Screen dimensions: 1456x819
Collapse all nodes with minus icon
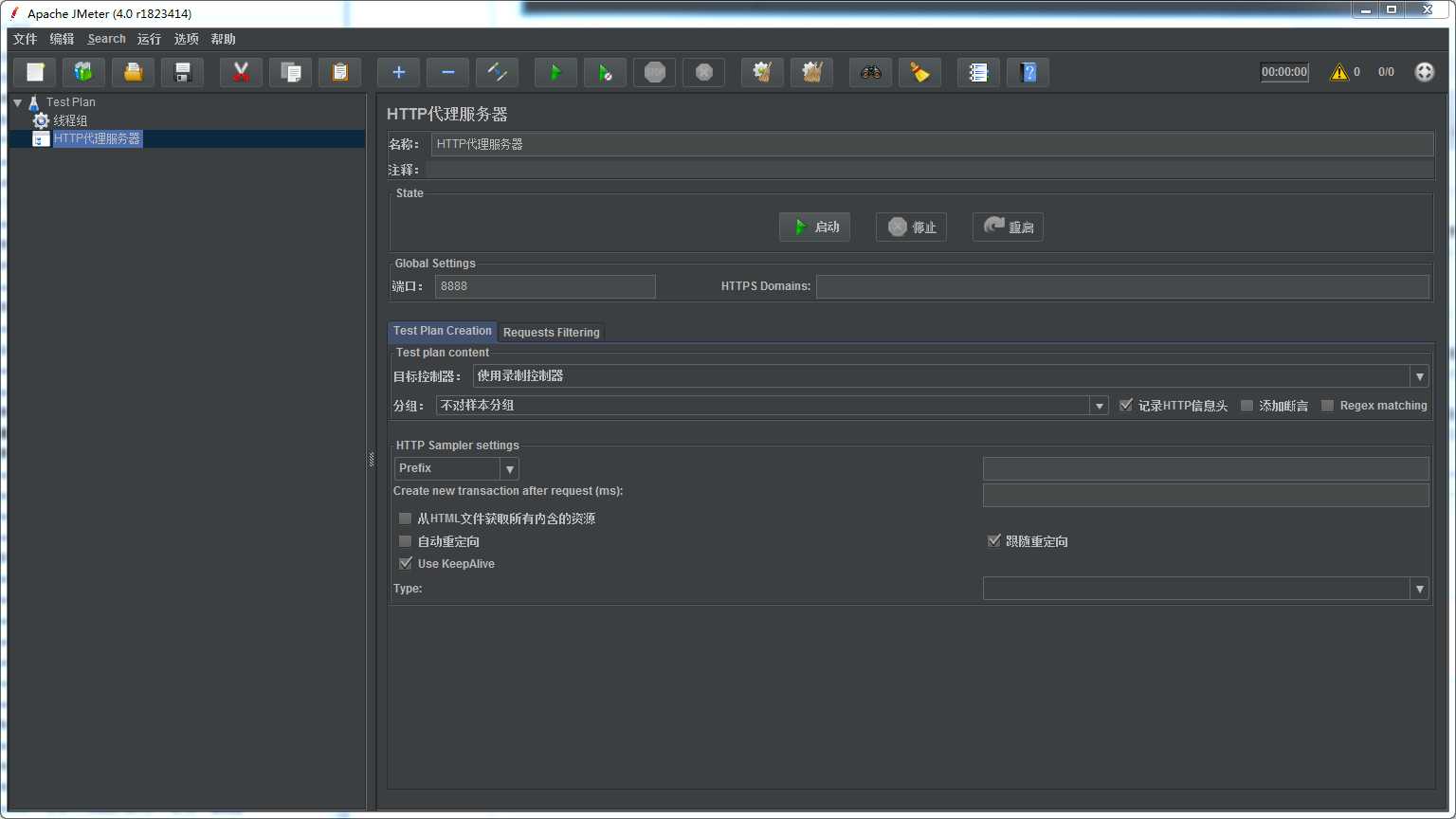point(448,72)
